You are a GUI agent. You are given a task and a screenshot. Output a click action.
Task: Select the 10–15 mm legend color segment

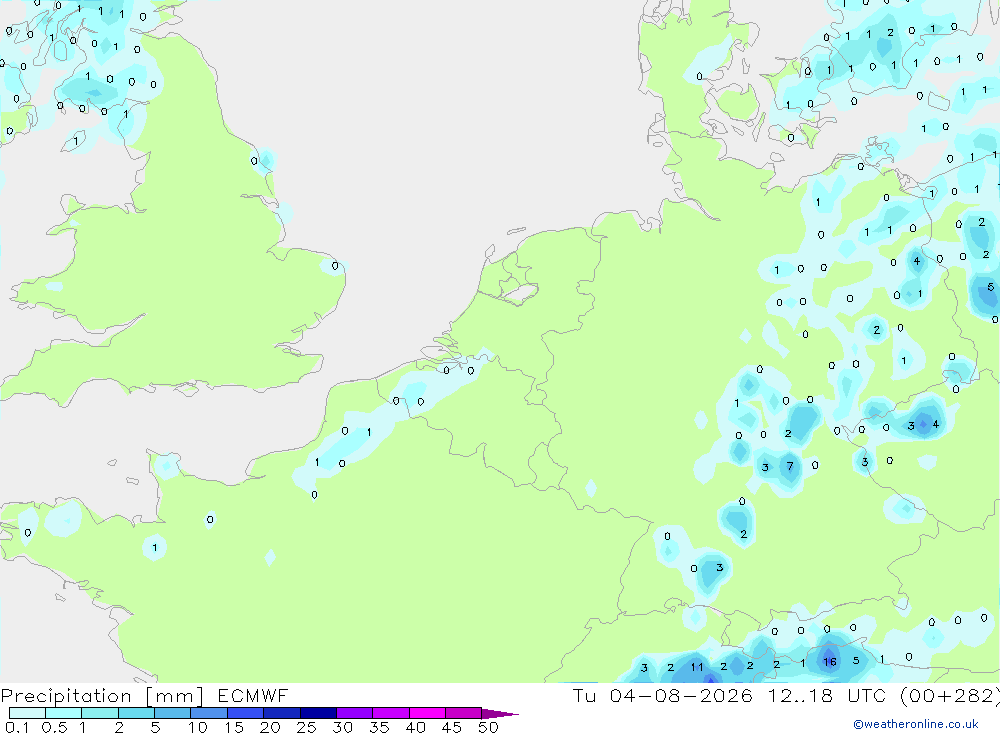pos(209,713)
